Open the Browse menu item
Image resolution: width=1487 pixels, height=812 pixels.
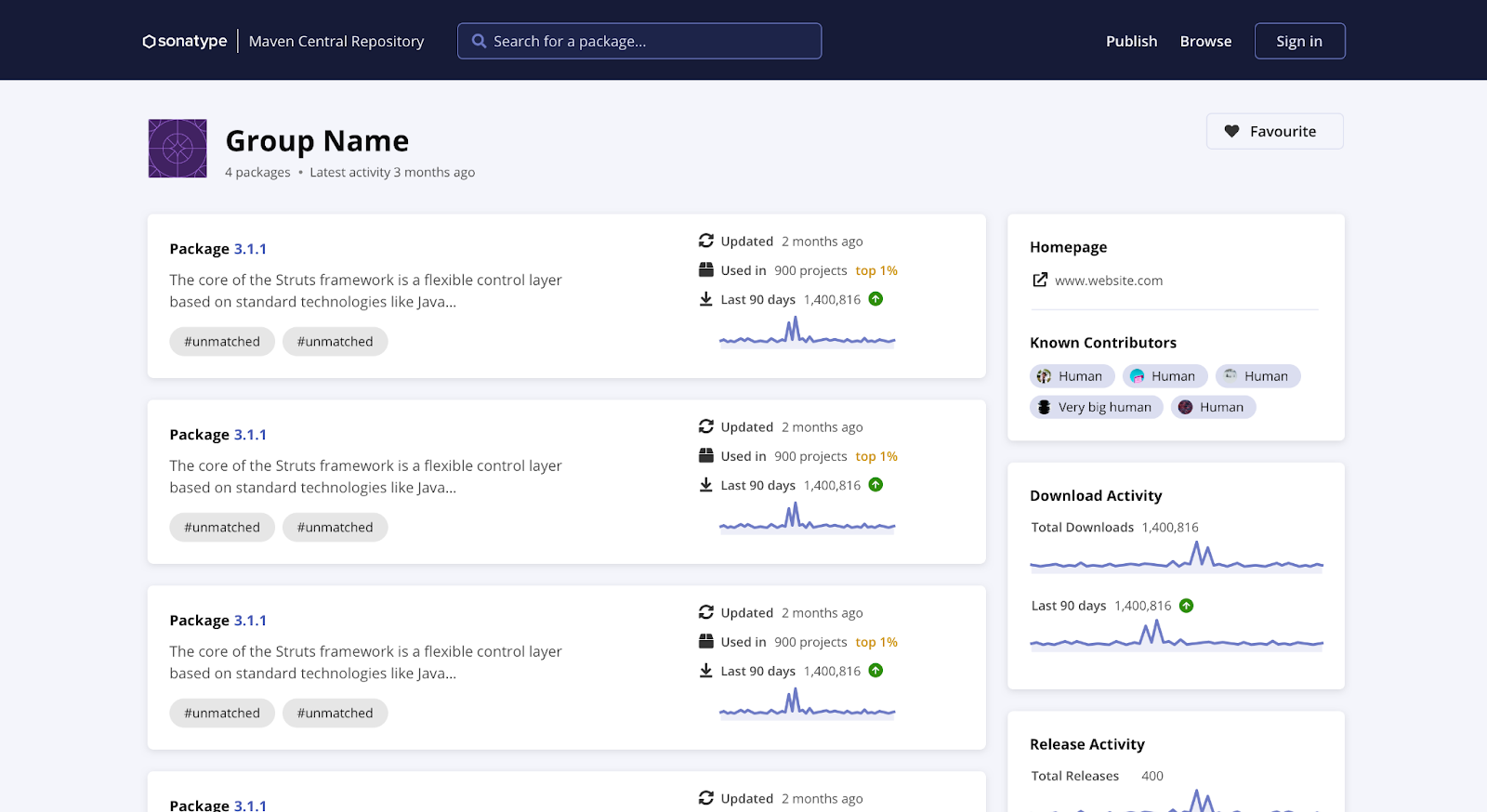click(1205, 41)
